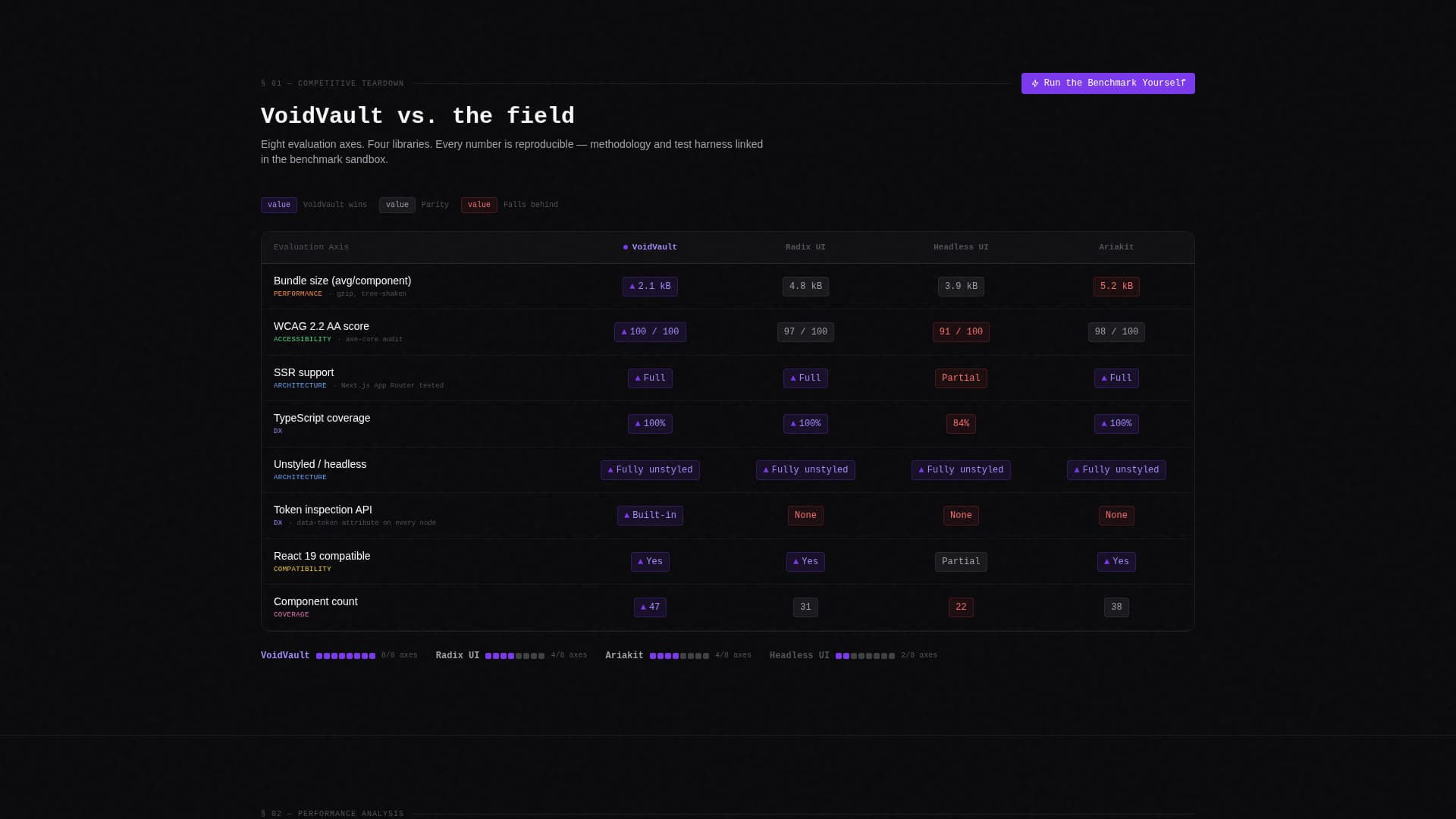Screen dimensions: 1456x819
Task: Click the 97 / 100 WCAG score badge
Action: (x=805, y=332)
